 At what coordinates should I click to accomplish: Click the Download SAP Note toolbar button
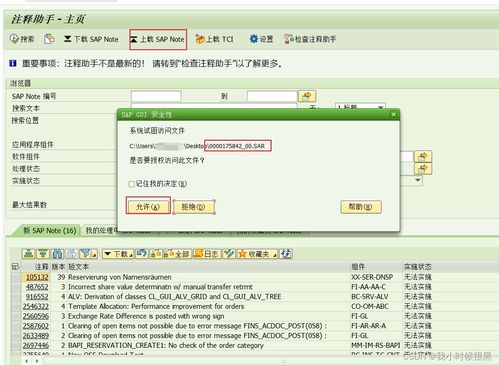pos(91,39)
